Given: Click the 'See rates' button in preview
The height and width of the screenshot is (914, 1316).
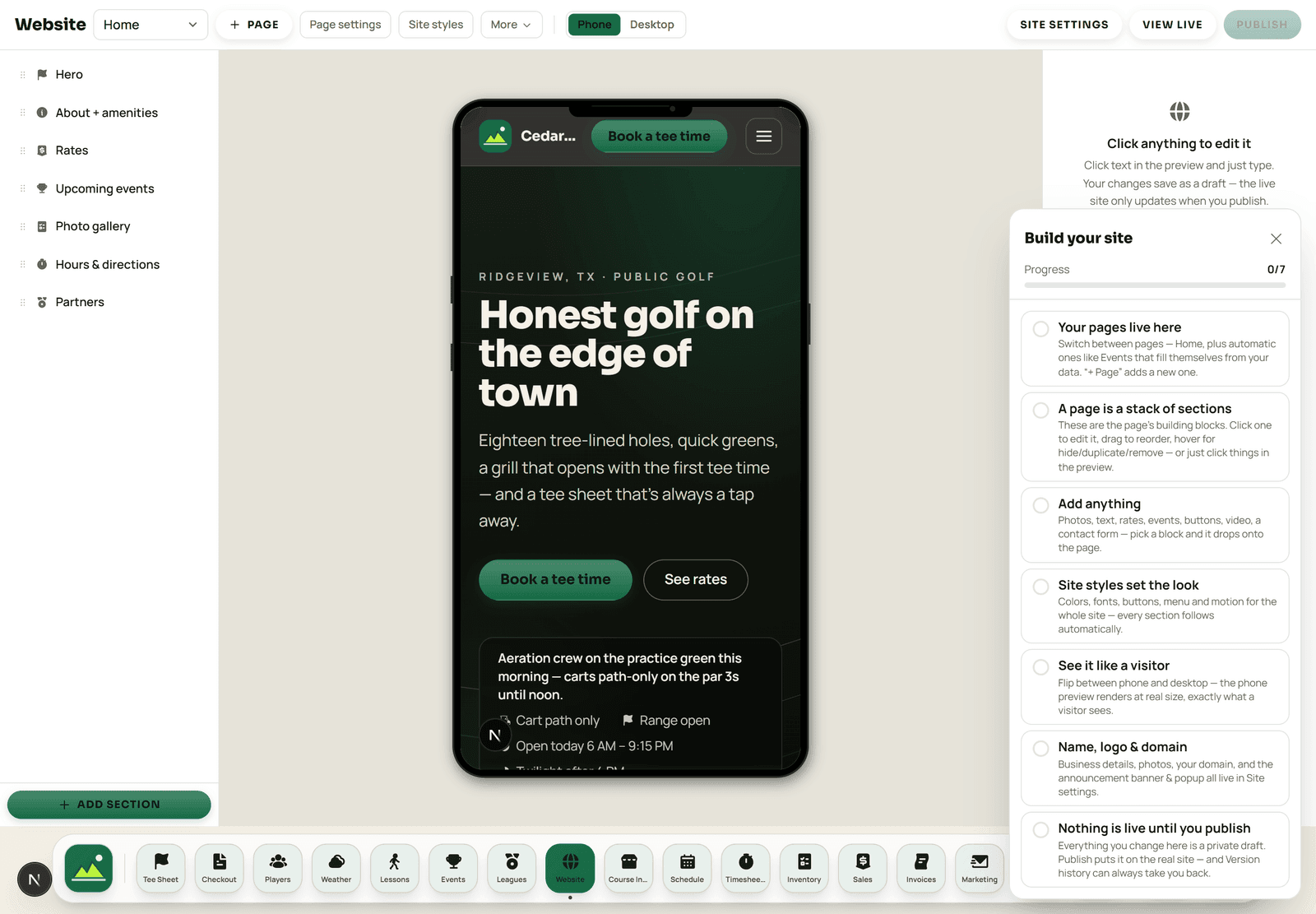Looking at the screenshot, I should click(x=696, y=580).
